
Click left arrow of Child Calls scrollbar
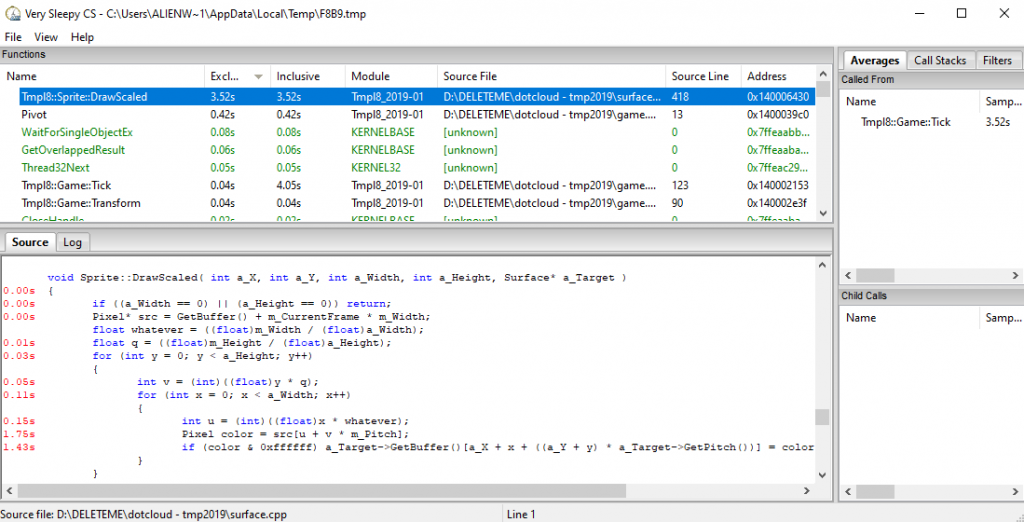pos(848,491)
